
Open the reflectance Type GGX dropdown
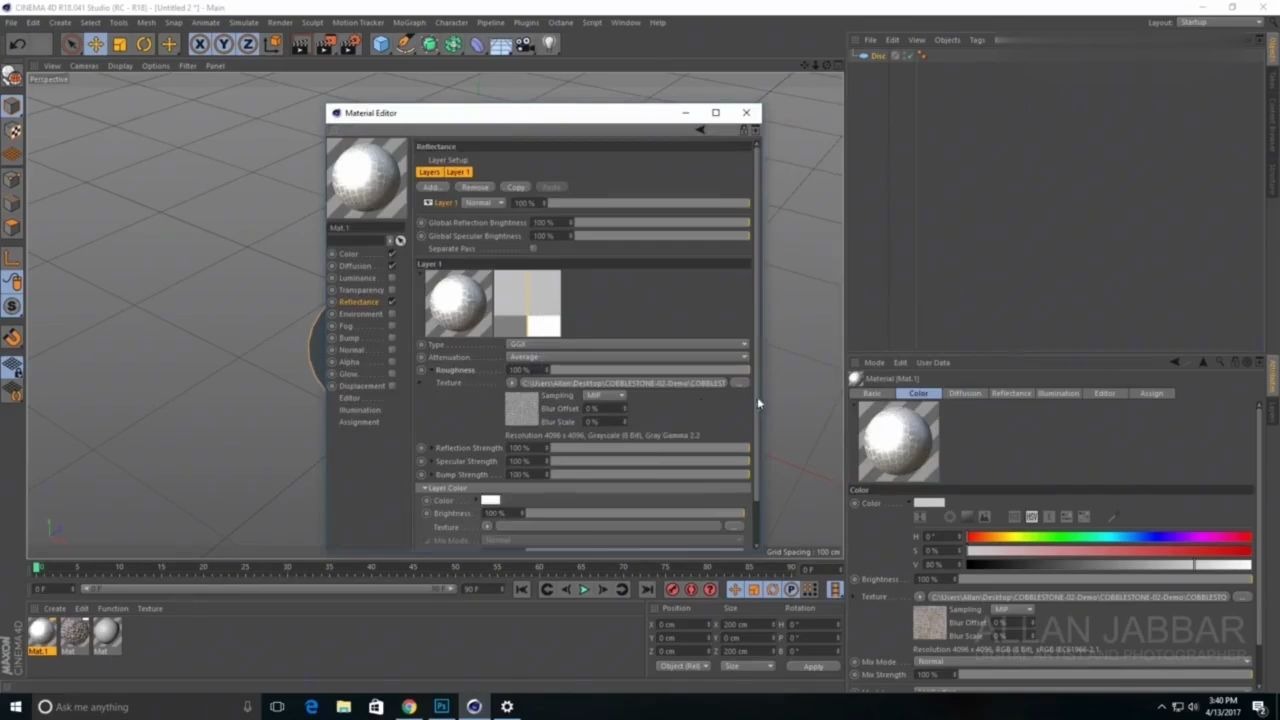(627, 344)
